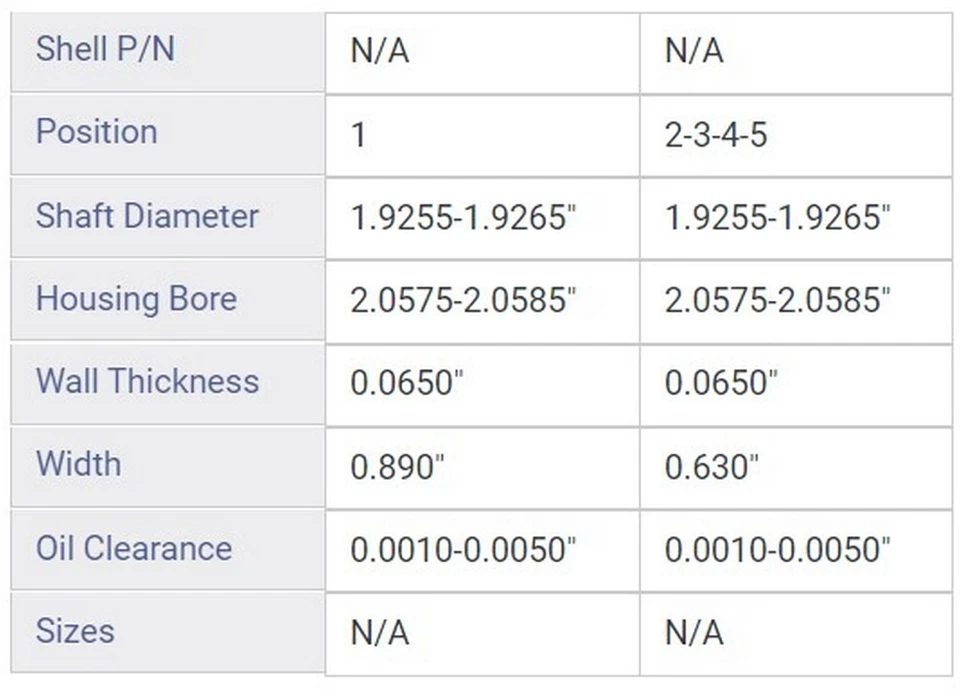The height and width of the screenshot is (696, 960).
Task: Select the Housing Bore label cell
Action: [168, 301]
